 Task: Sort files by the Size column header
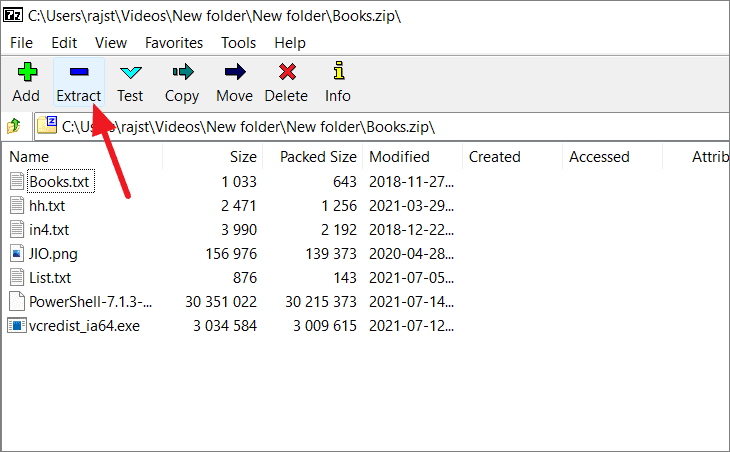pos(213,157)
